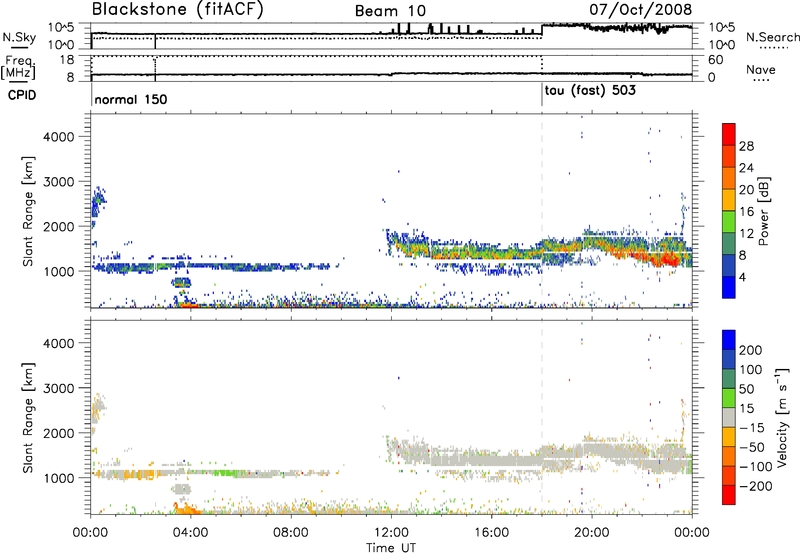
Task: Click the '3000' tick of the Power panel
Action: pyautogui.click(x=59, y=182)
